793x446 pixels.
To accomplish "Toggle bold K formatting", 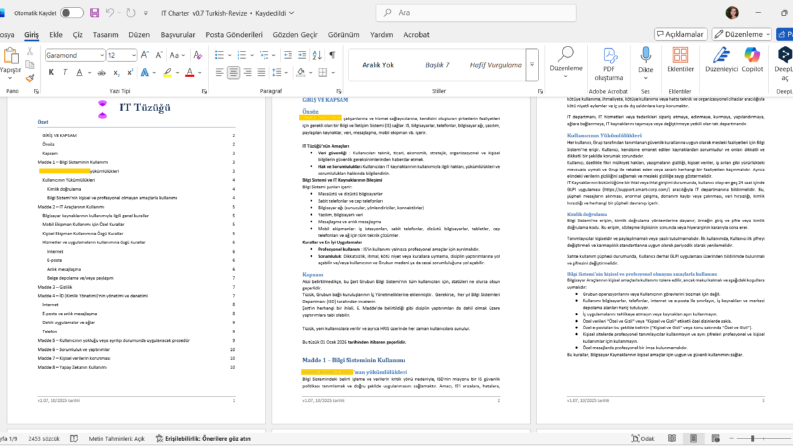I will [51, 73].
